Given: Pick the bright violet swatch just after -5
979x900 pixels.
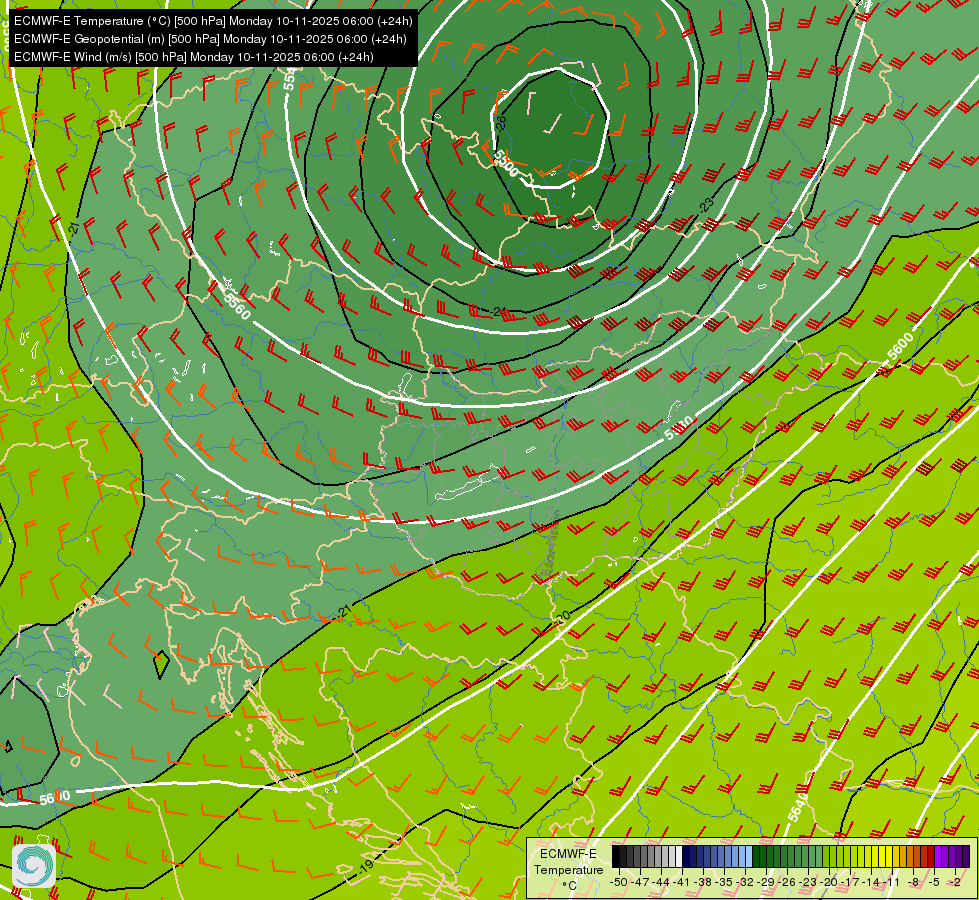Looking at the screenshot, I should (938, 856).
